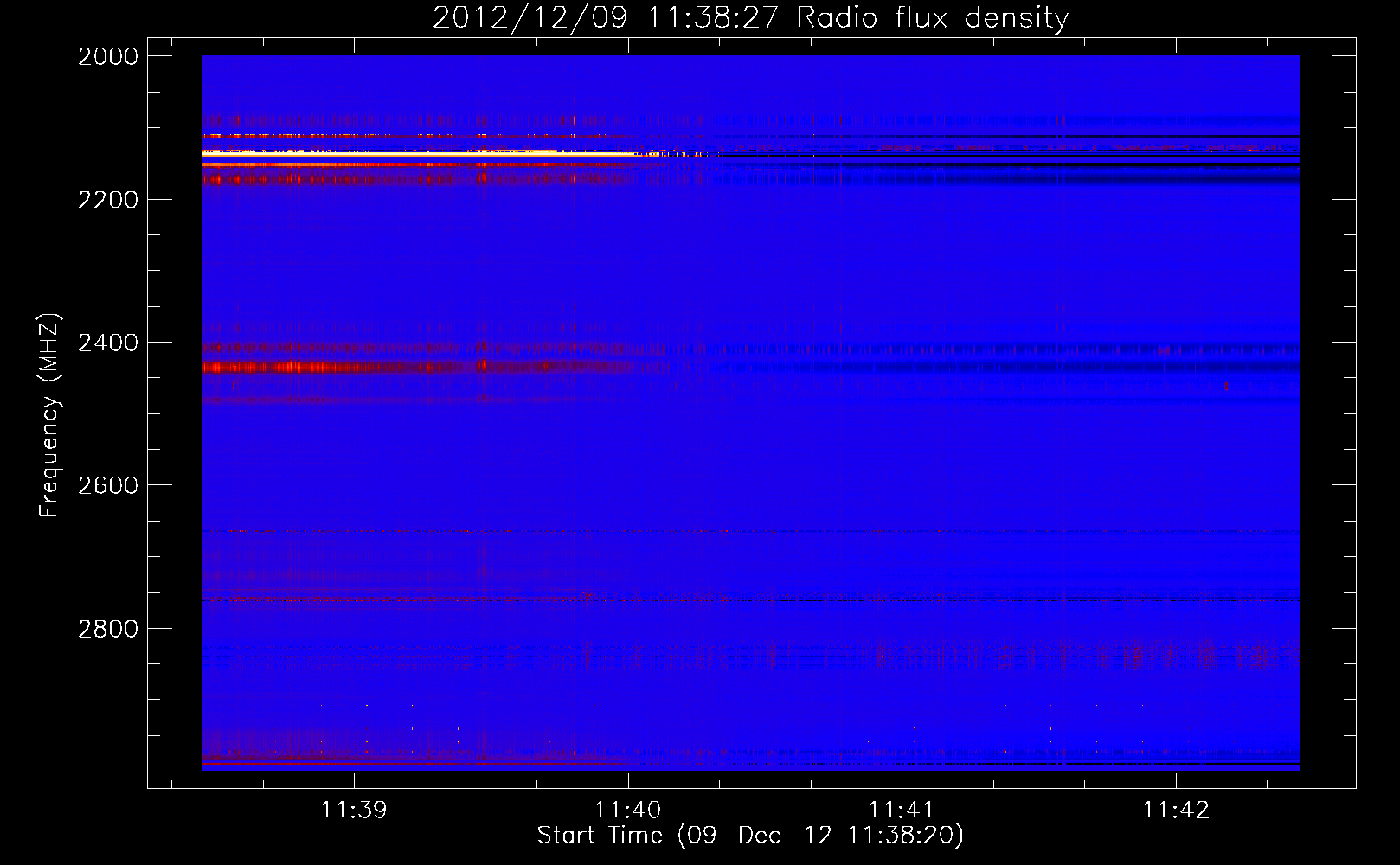Click the Start Time axis label

point(750,835)
